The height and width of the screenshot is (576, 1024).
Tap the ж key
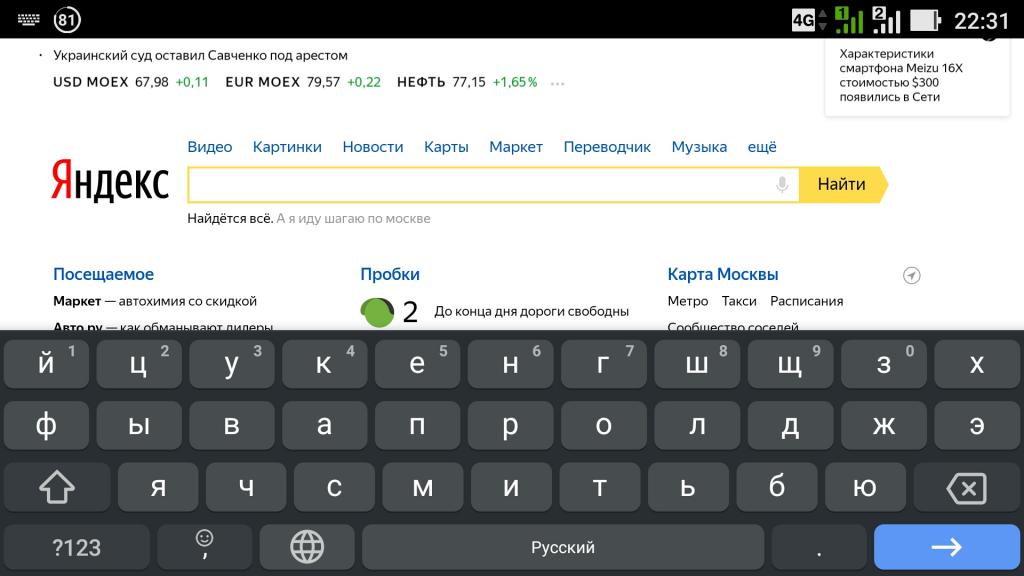click(x=884, y=425)
